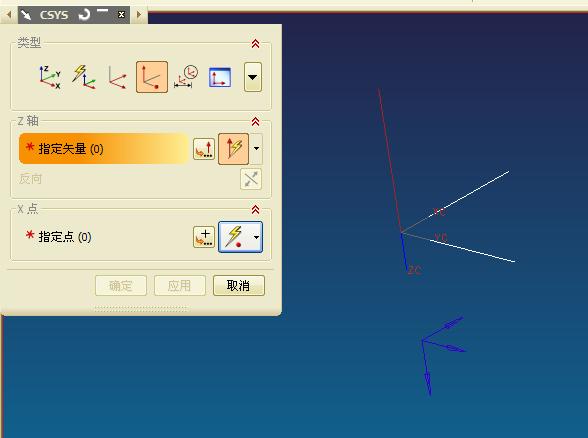
Task: Collapse the Z 轴 section
Action: 255,122
